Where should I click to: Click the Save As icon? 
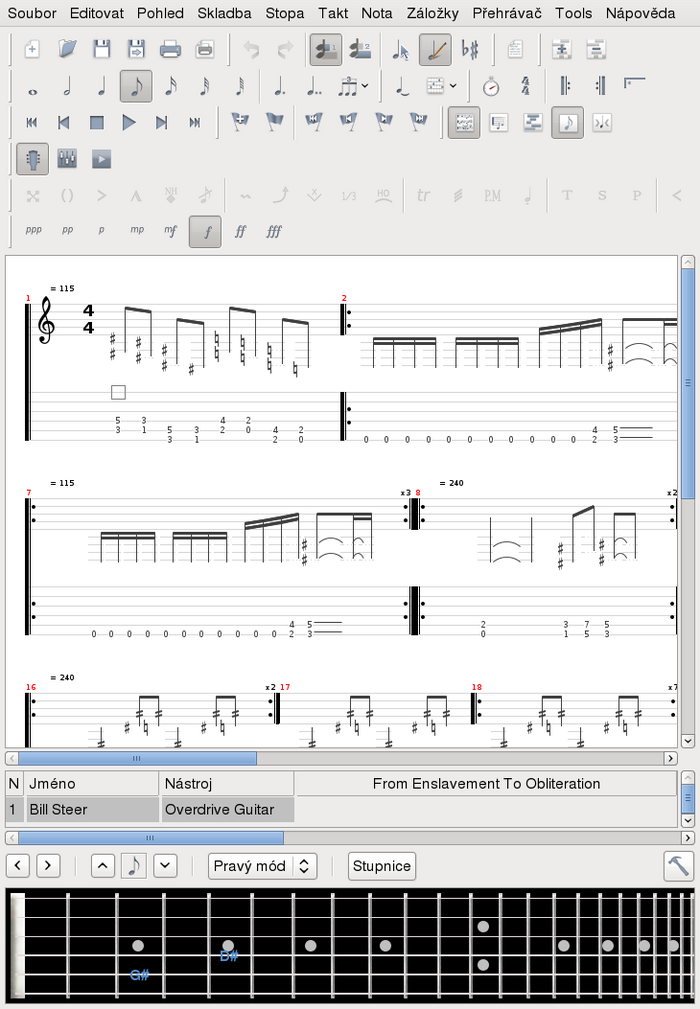pos(136,50)
